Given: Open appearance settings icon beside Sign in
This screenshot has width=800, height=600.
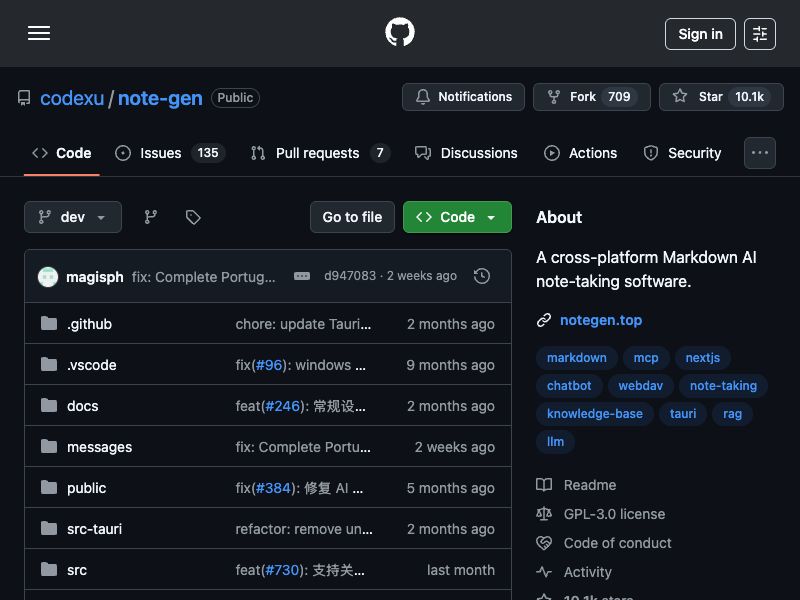Looking at the screenshot, I should tap(760, 33).
